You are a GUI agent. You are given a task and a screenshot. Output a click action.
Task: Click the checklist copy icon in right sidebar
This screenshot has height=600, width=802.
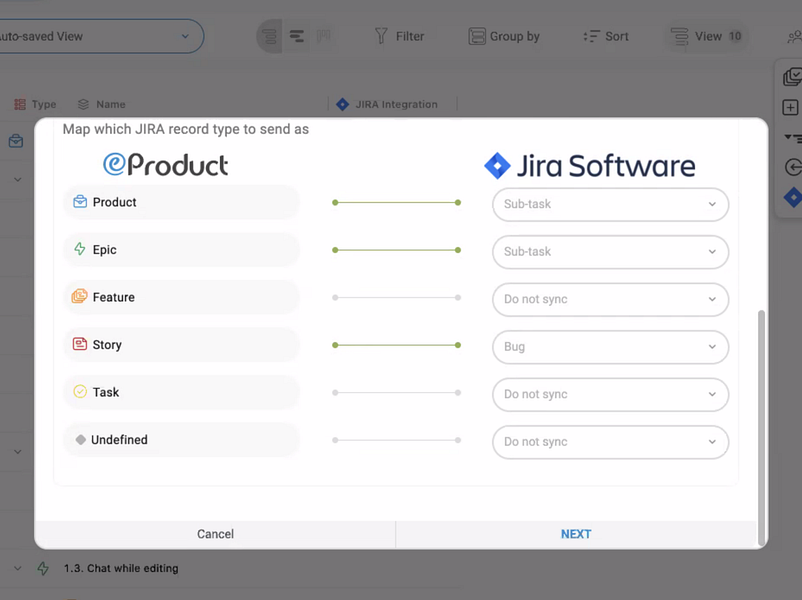(792, 77)
